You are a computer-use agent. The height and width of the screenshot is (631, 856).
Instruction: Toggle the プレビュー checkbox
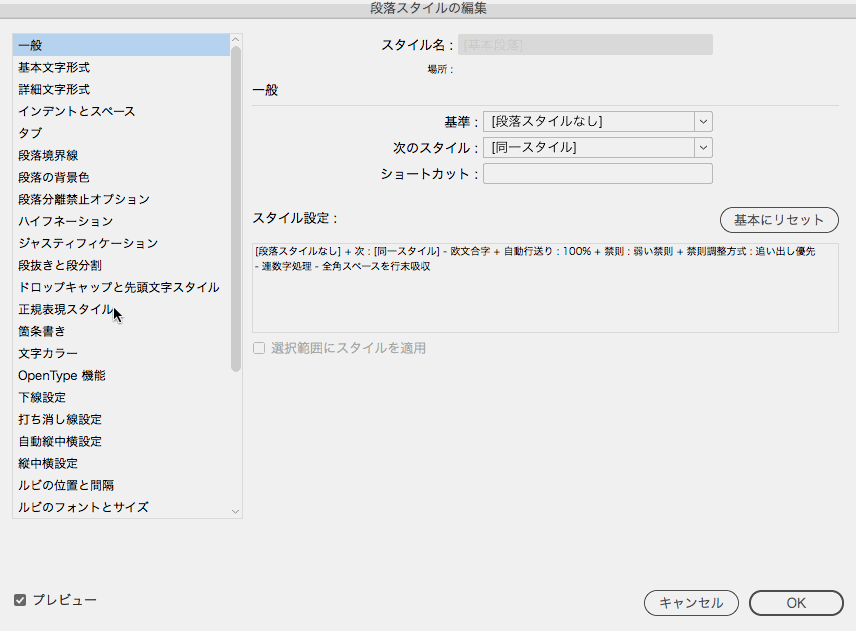(x=20, y=600)
